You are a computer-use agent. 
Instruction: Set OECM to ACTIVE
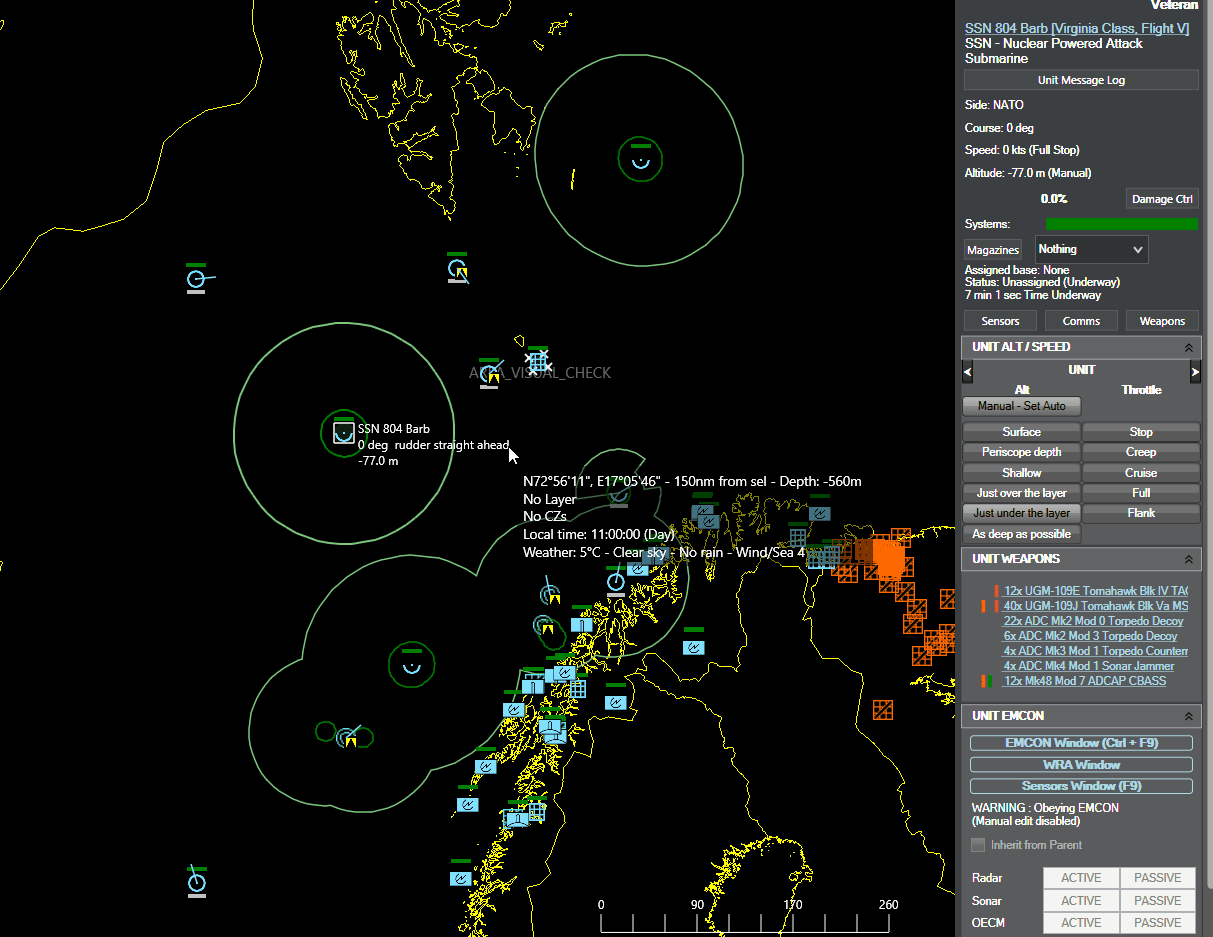[1081, 922]
